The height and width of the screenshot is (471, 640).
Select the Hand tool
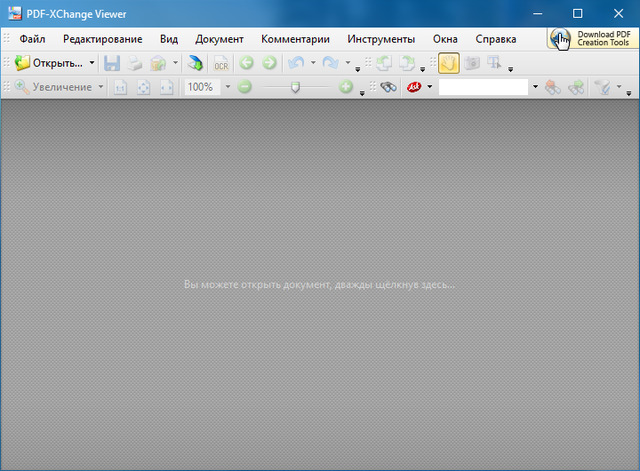coord(448,63)
